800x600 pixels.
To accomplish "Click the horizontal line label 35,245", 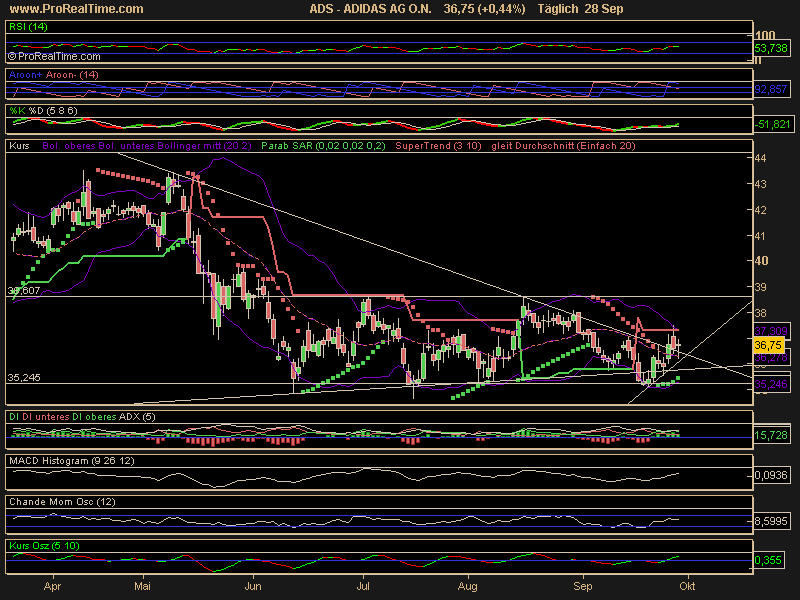I will pyautogui.click(x=24, y=378).
